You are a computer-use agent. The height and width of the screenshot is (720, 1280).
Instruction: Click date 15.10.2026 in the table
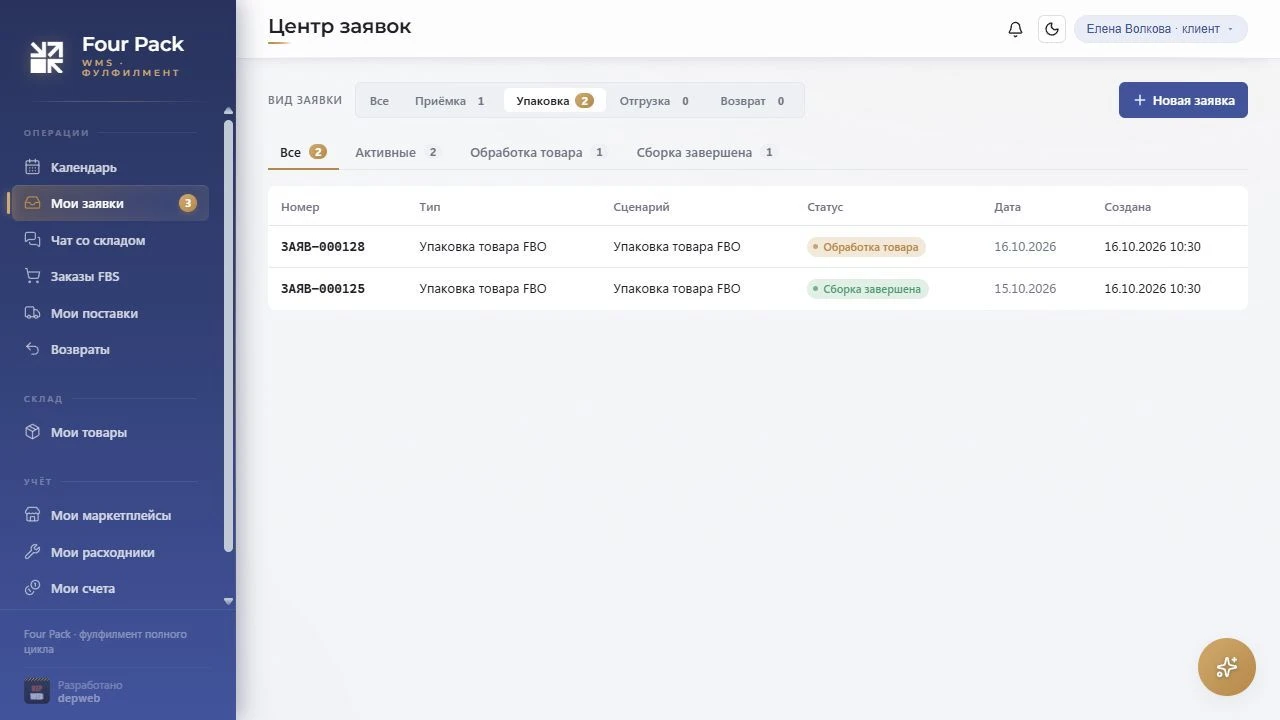click(1025, 289)
